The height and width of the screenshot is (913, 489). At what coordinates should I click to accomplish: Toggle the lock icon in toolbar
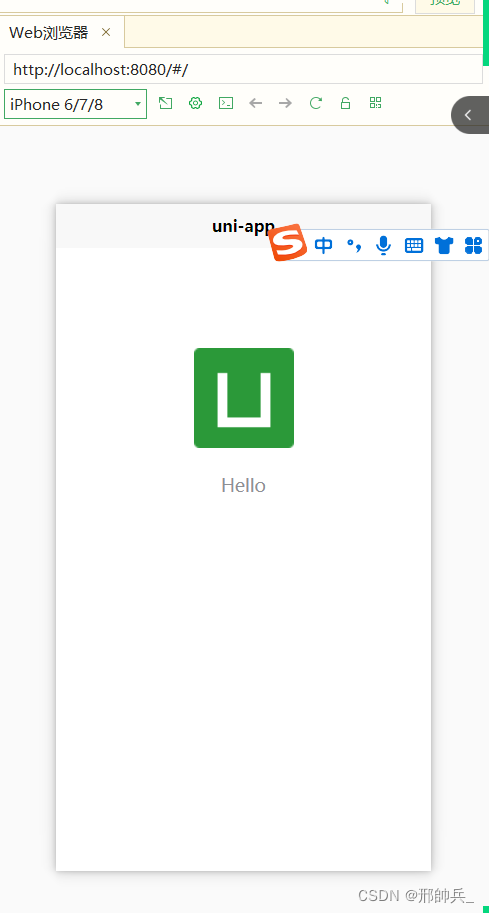pos(345,104)
